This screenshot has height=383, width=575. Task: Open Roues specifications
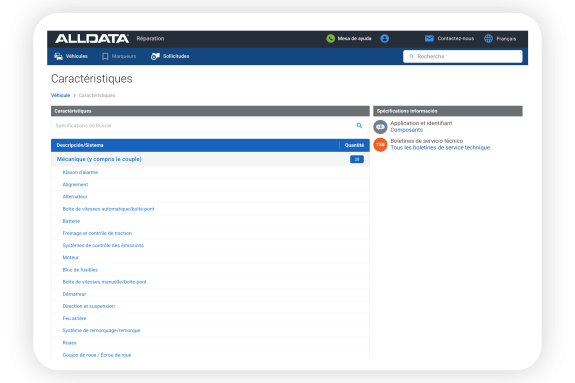pyautogui.click(x=70, y=343)
